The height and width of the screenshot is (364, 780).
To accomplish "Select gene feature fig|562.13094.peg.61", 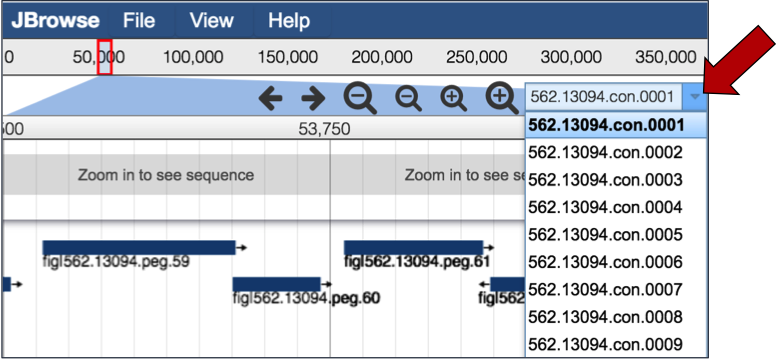I will (413, 248).
